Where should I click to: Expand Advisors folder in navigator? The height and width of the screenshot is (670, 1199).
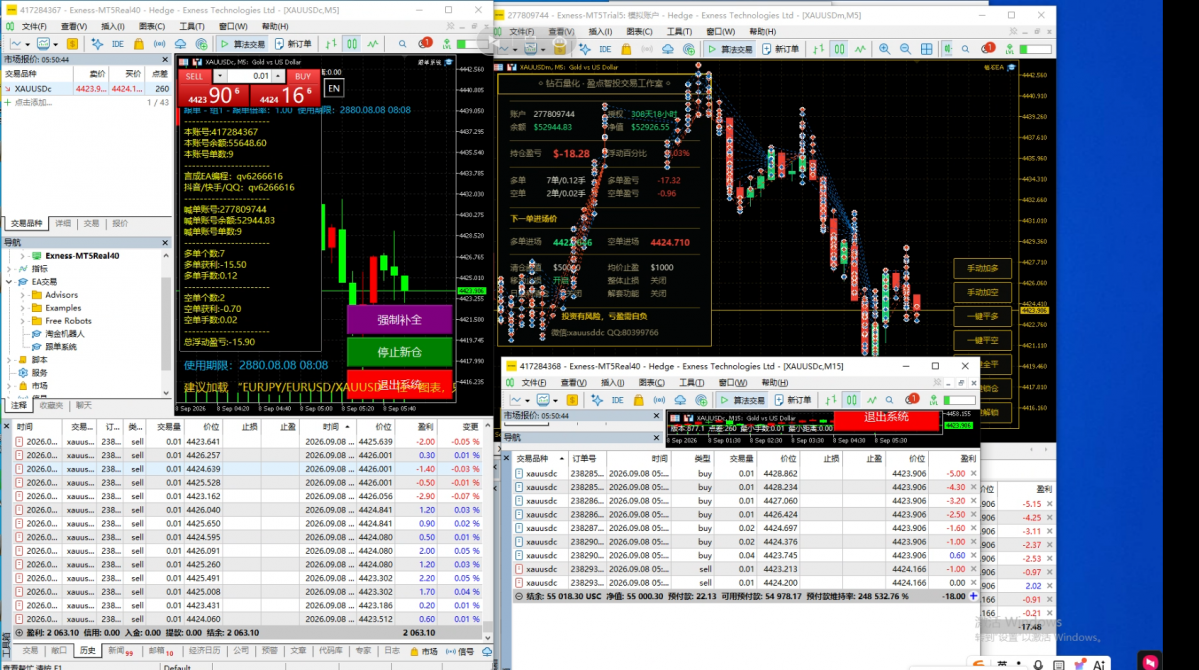pos(22,295)
